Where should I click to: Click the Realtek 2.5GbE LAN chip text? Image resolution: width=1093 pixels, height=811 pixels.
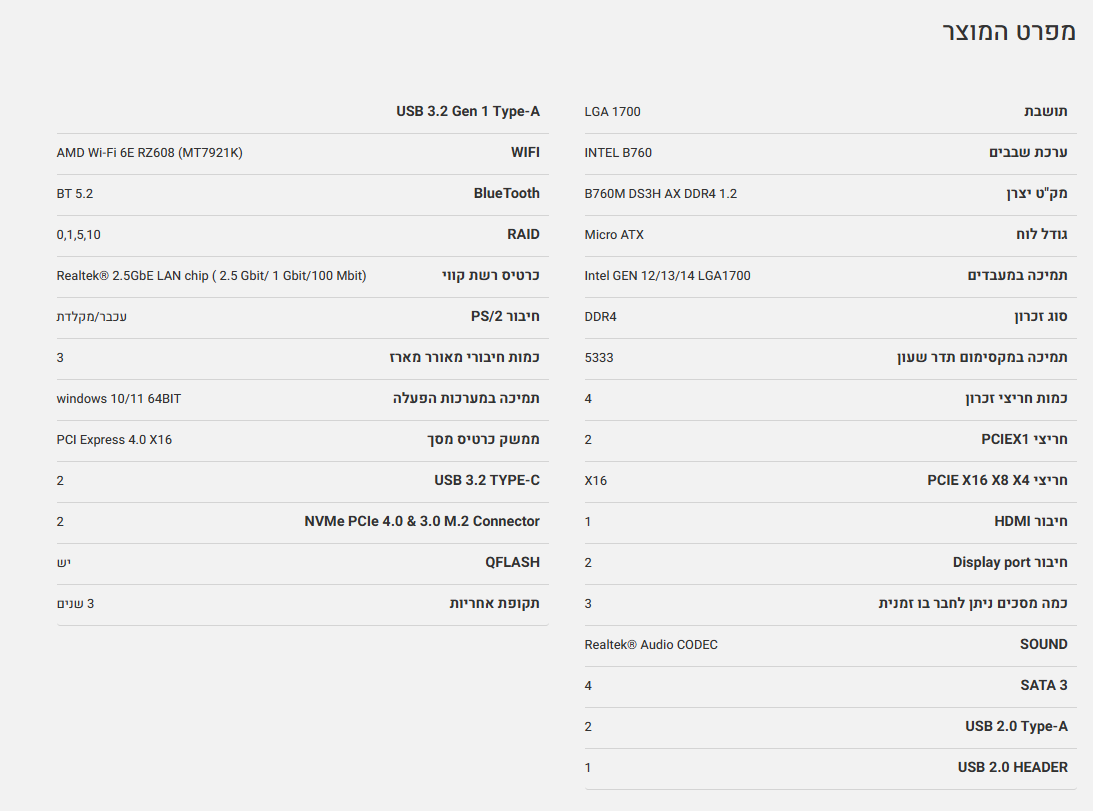211,276
